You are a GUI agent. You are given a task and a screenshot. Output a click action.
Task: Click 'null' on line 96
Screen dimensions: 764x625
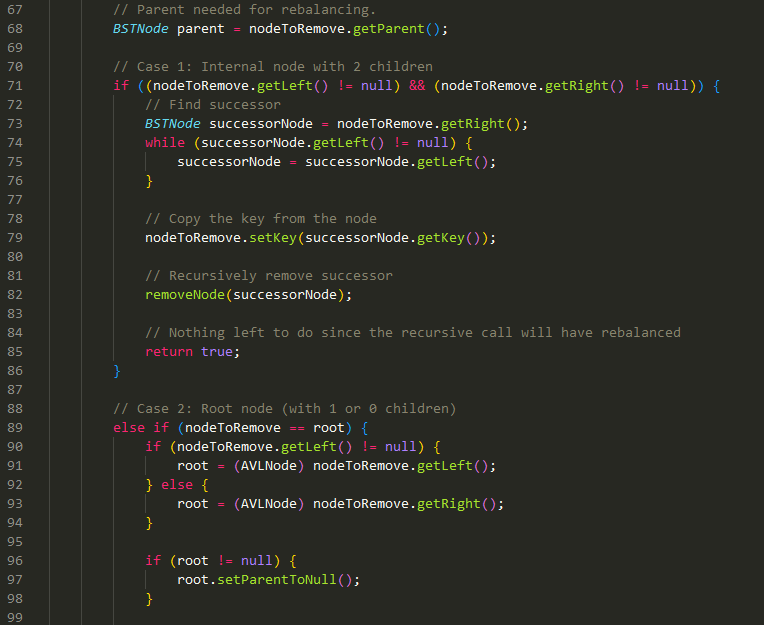(x=257, y=561)
